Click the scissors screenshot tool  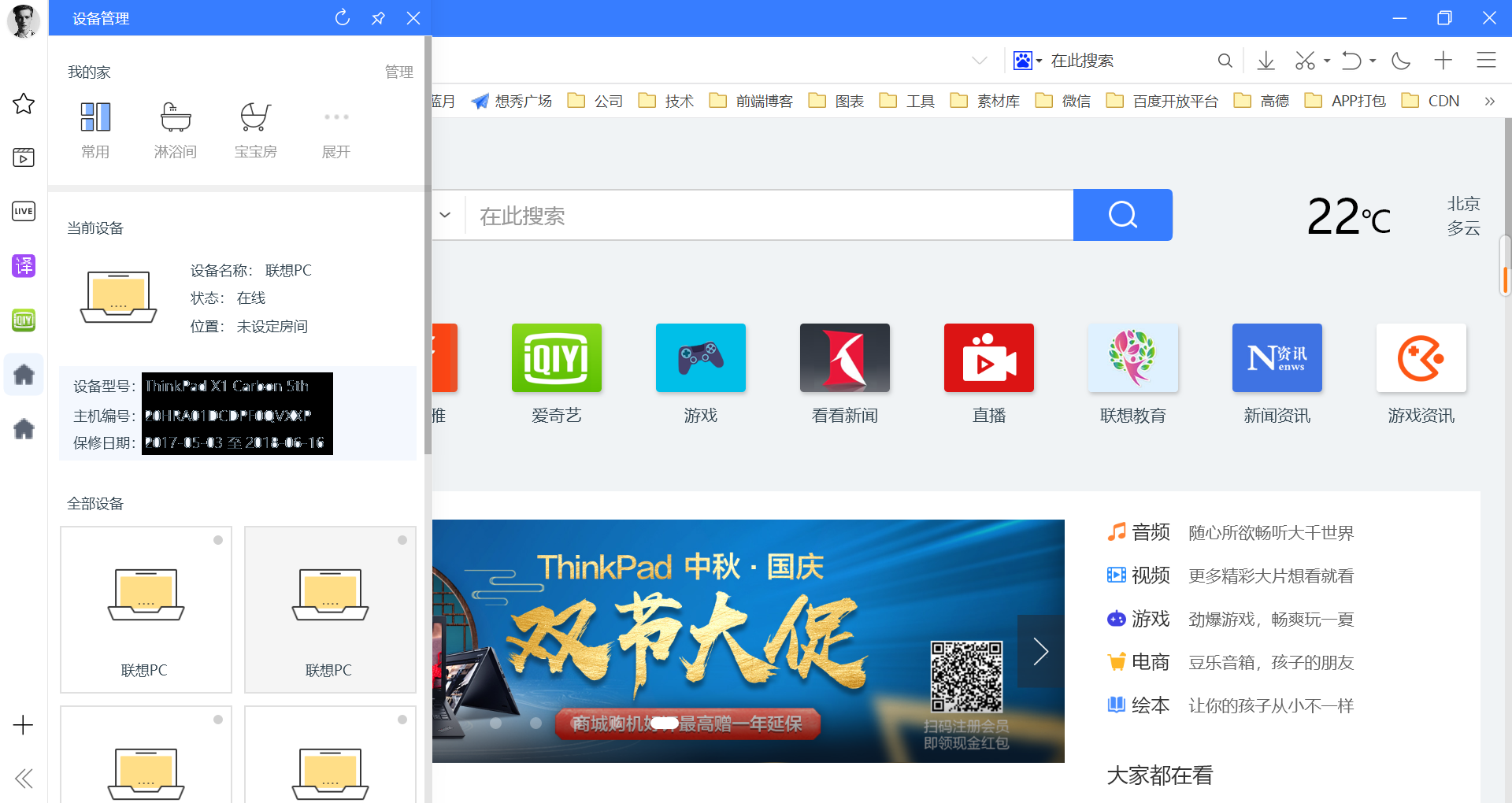1305,61
